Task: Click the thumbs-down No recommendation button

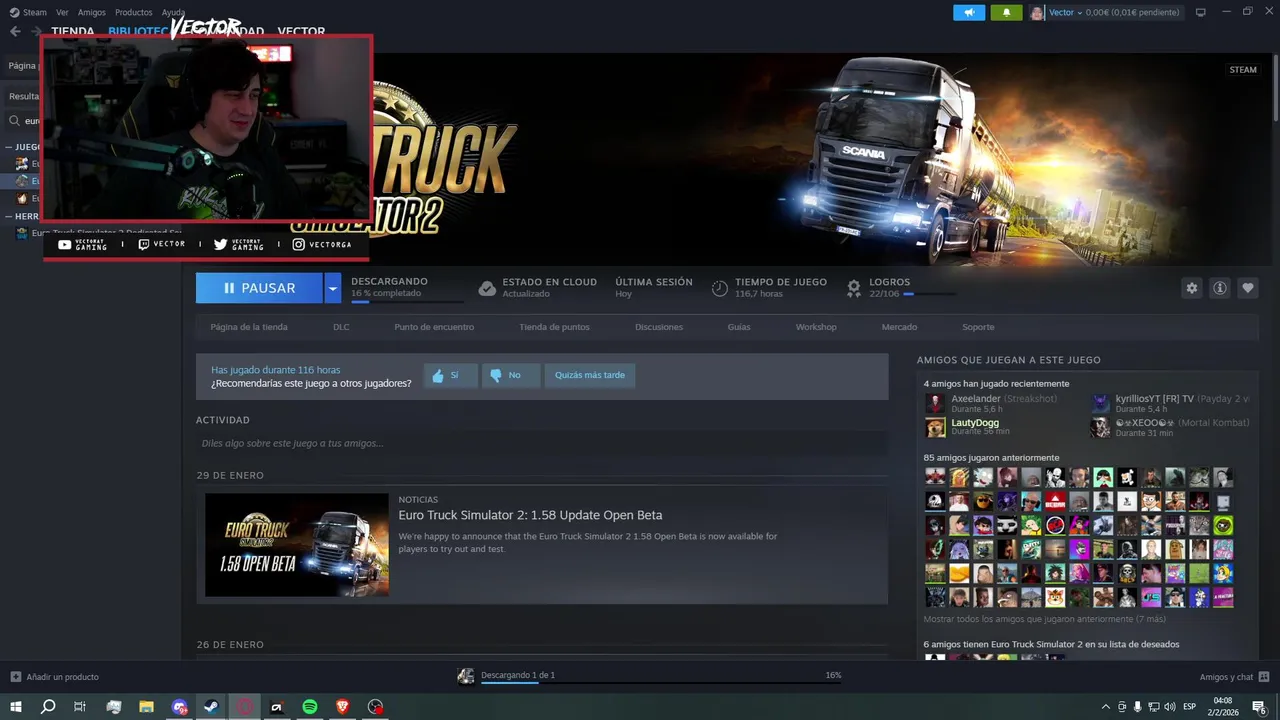Action: [510, 375]
